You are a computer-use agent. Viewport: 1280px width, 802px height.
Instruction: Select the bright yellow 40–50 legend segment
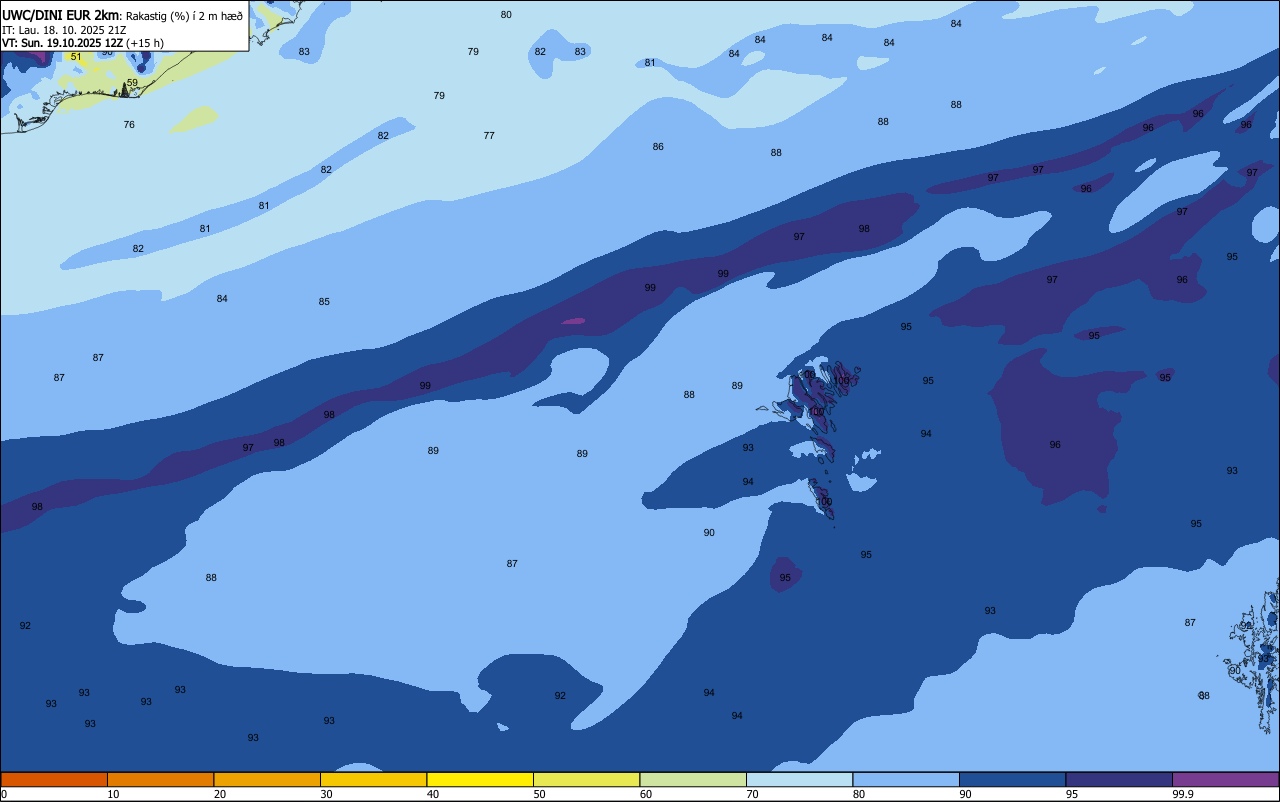click(x=480, y=779)
